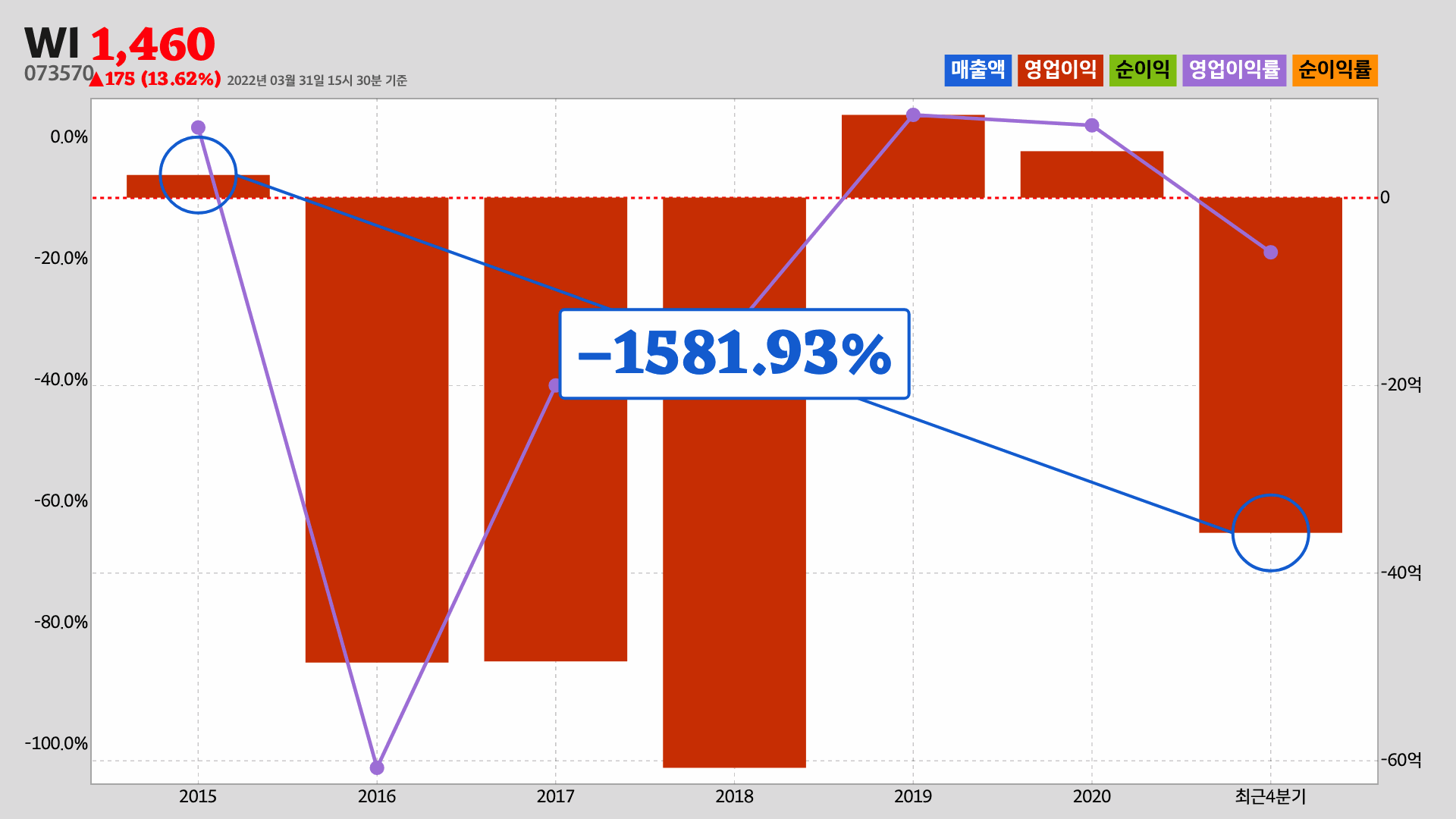The height and width of the screenshot is (819, 1456).
Task: Click the 2020 purple margin data point
Action: pos(1092,125)
